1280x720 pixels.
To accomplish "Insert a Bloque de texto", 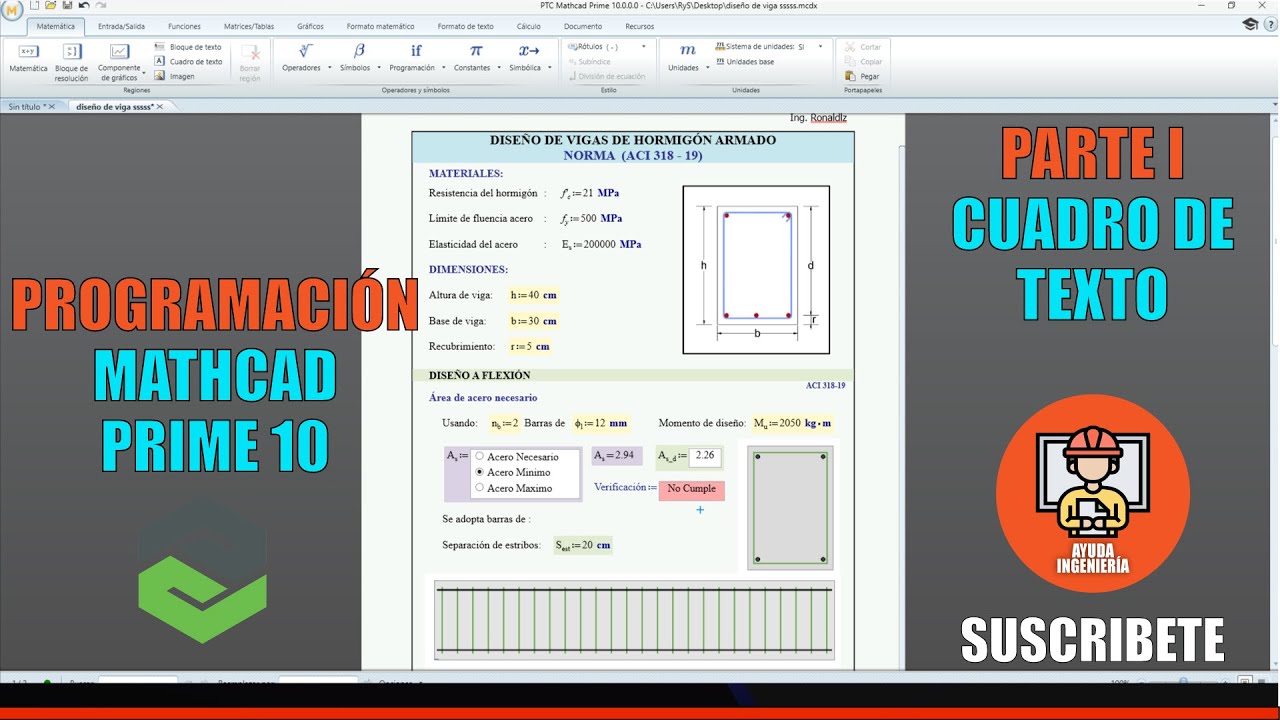I will pyautogui.click(x=189, y=47).
